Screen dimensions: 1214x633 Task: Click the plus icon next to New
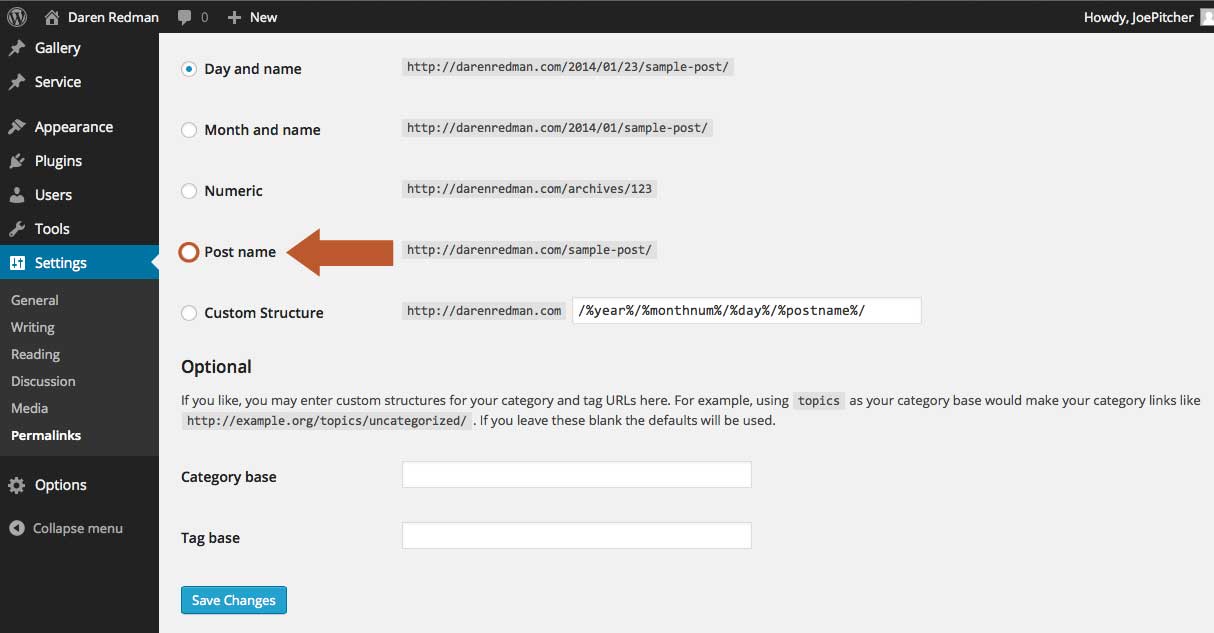pos(234,17)
